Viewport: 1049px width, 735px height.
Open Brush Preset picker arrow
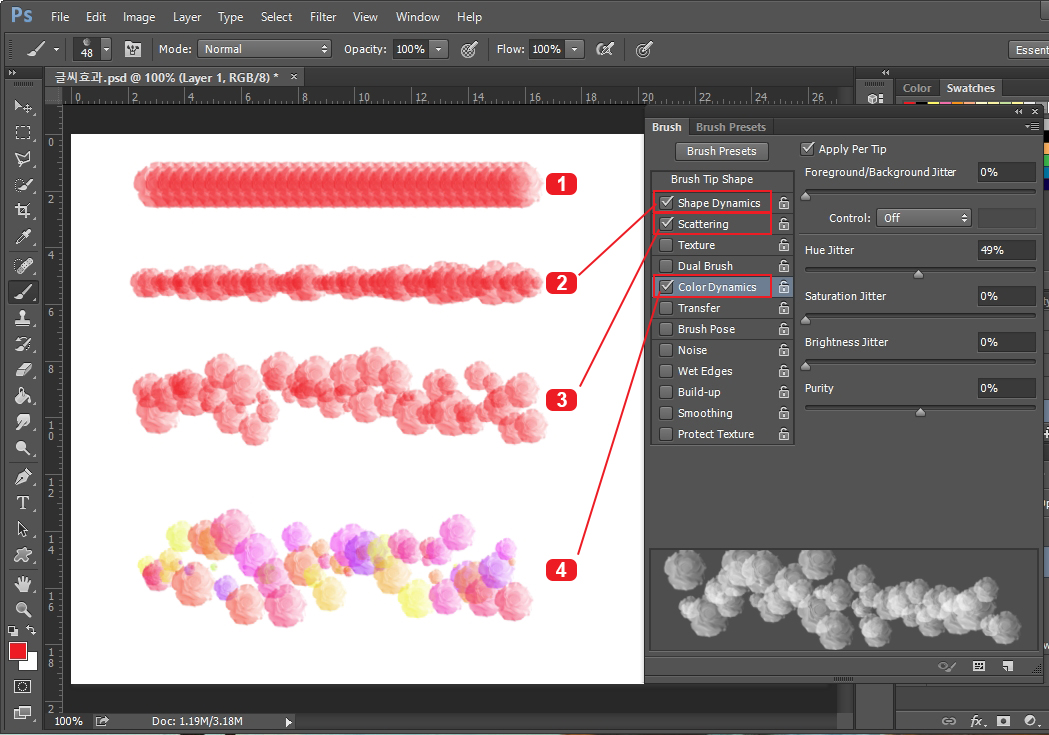tap(106, 49)
